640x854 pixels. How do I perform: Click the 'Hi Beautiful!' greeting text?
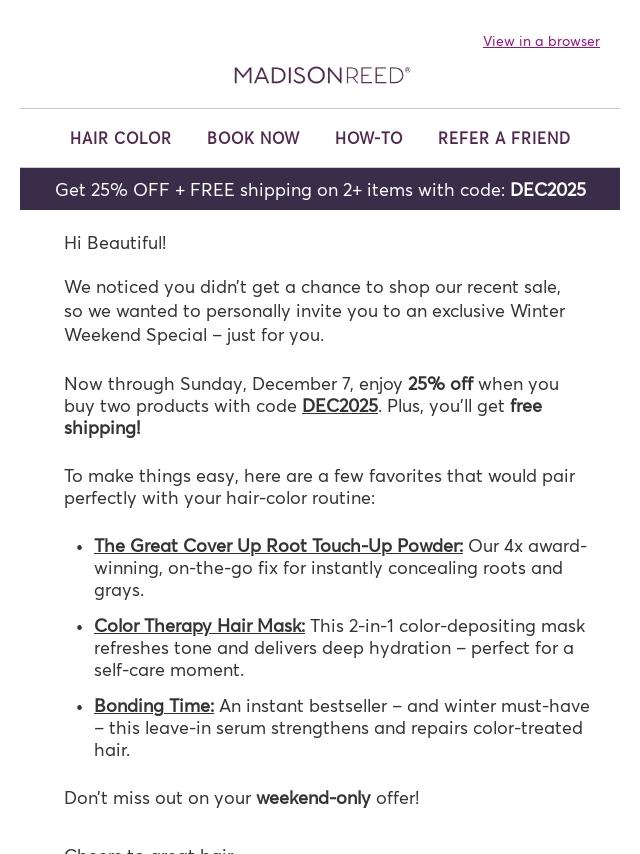coord(115,243)
